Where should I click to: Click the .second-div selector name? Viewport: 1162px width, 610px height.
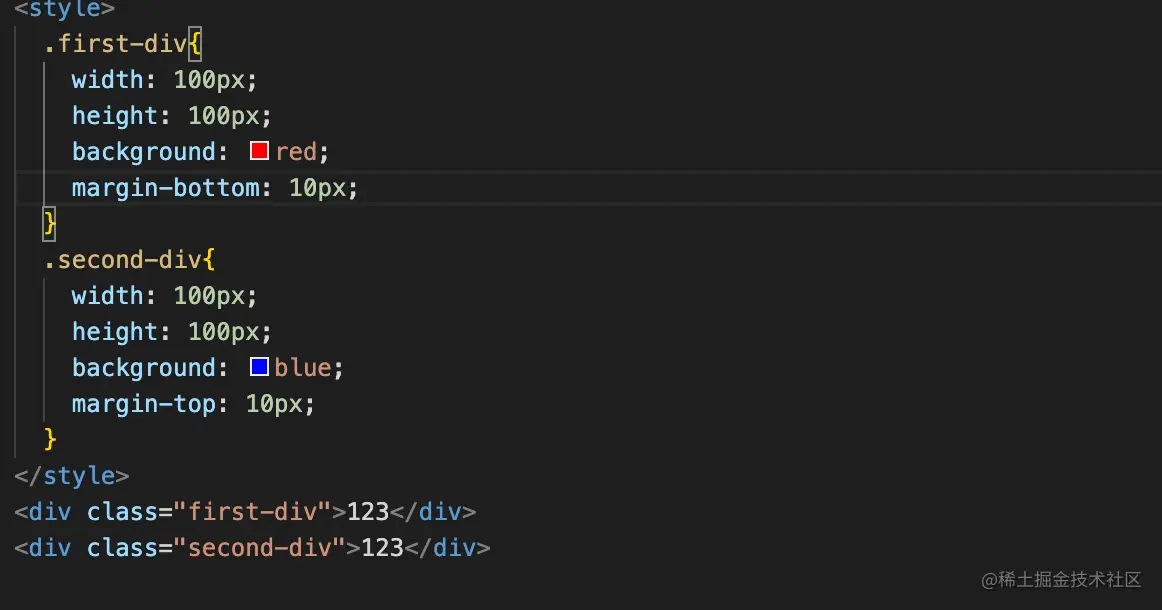click(122, 260)
